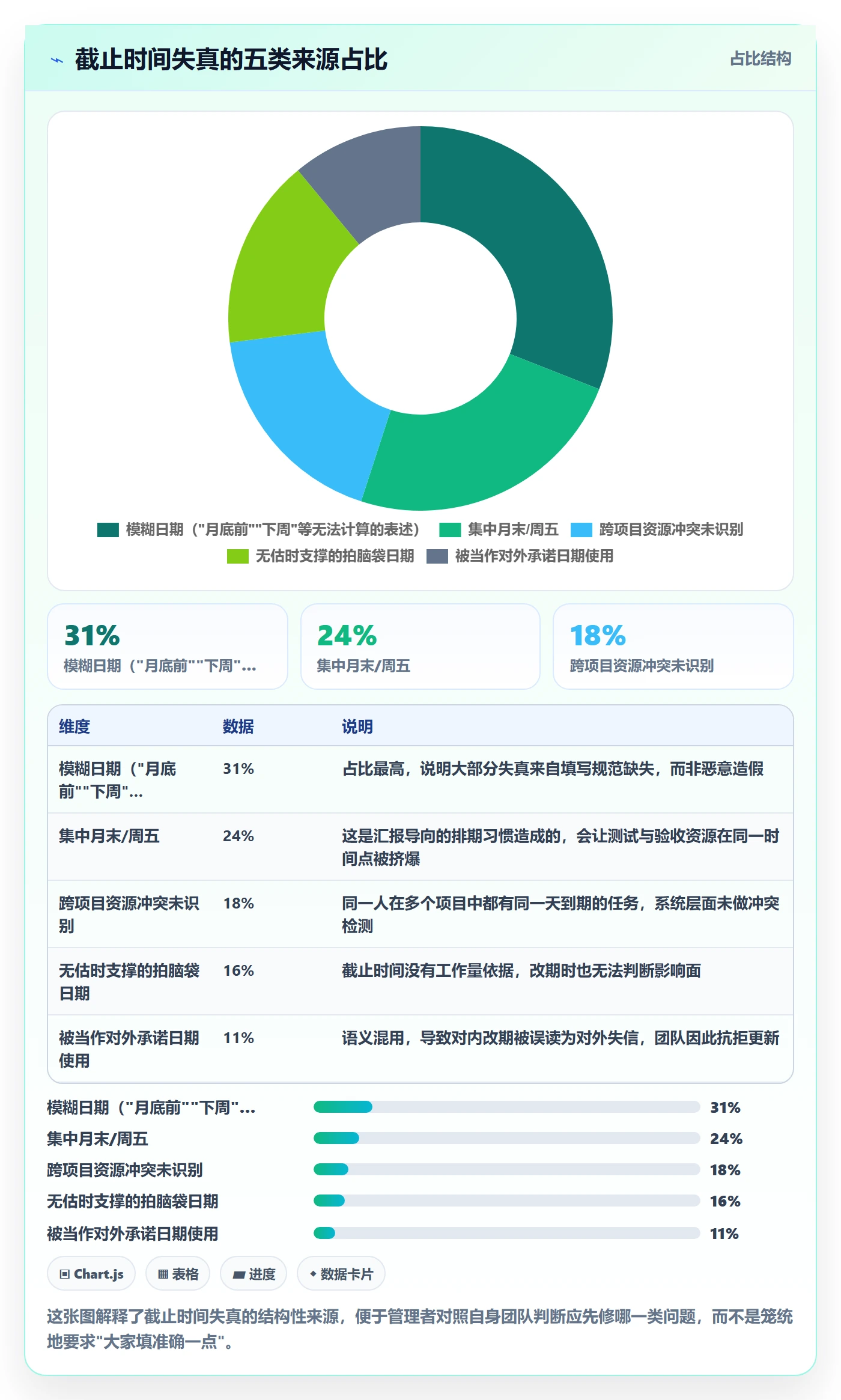Toggle the 跨项目资源冲突未识别 legend swatch
This screenshot has height=1400, width=841.
point(581,529)
